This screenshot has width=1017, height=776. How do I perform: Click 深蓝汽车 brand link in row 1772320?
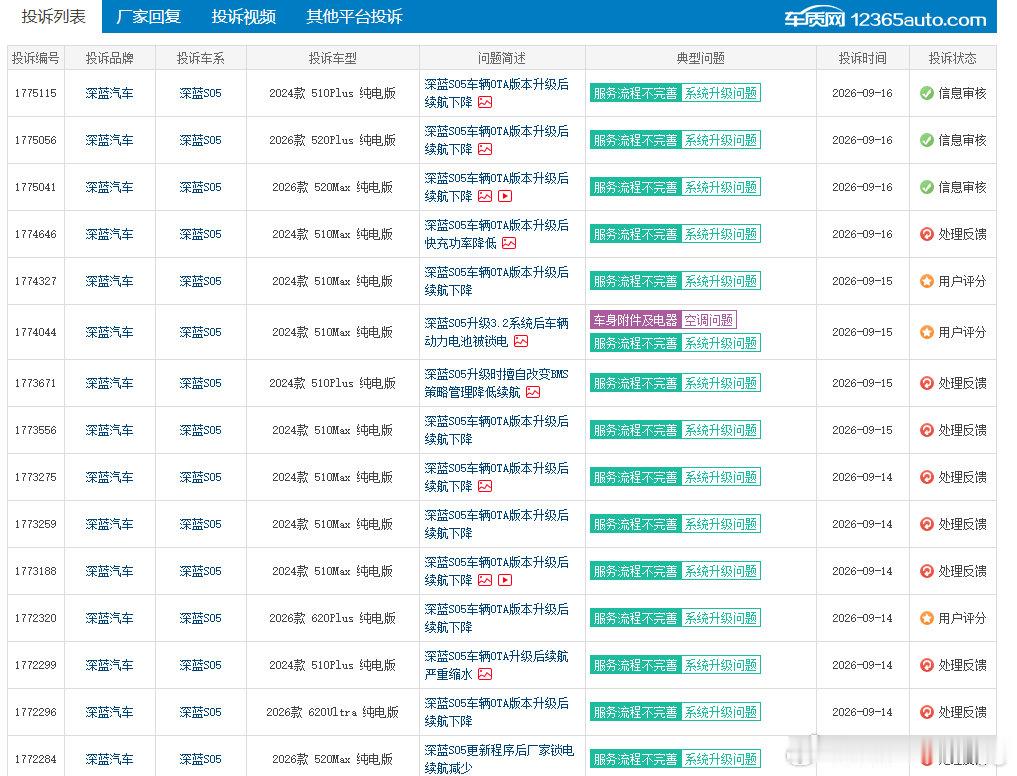(x=109, y=618)
